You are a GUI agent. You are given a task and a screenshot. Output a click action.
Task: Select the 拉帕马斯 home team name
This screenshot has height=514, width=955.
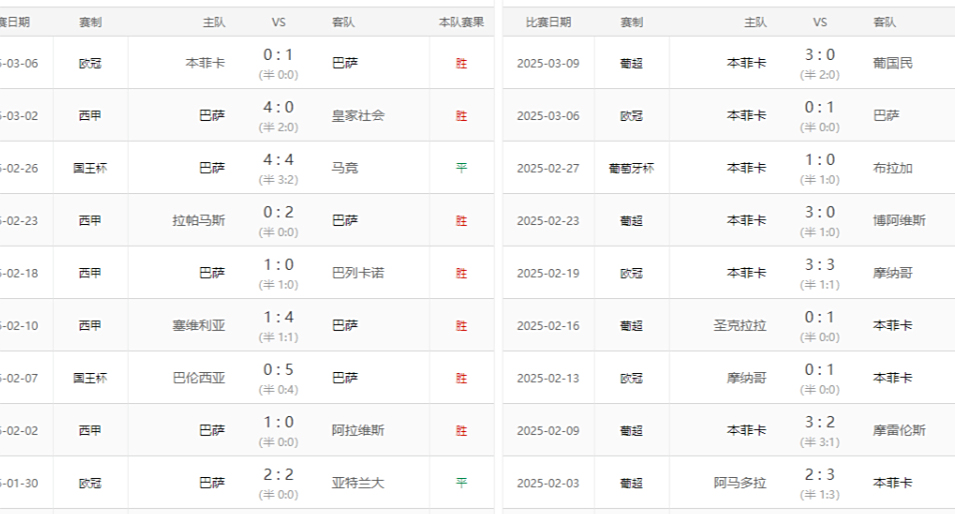click(199, 220)
